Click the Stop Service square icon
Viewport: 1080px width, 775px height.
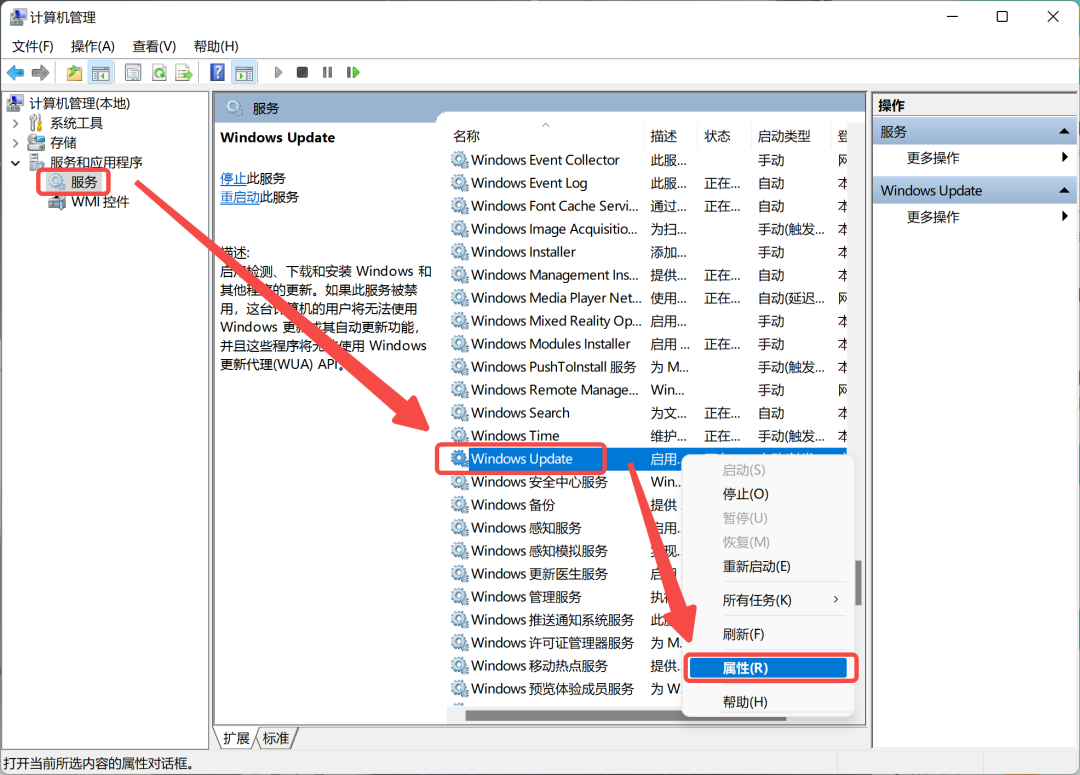coord(302,72)
